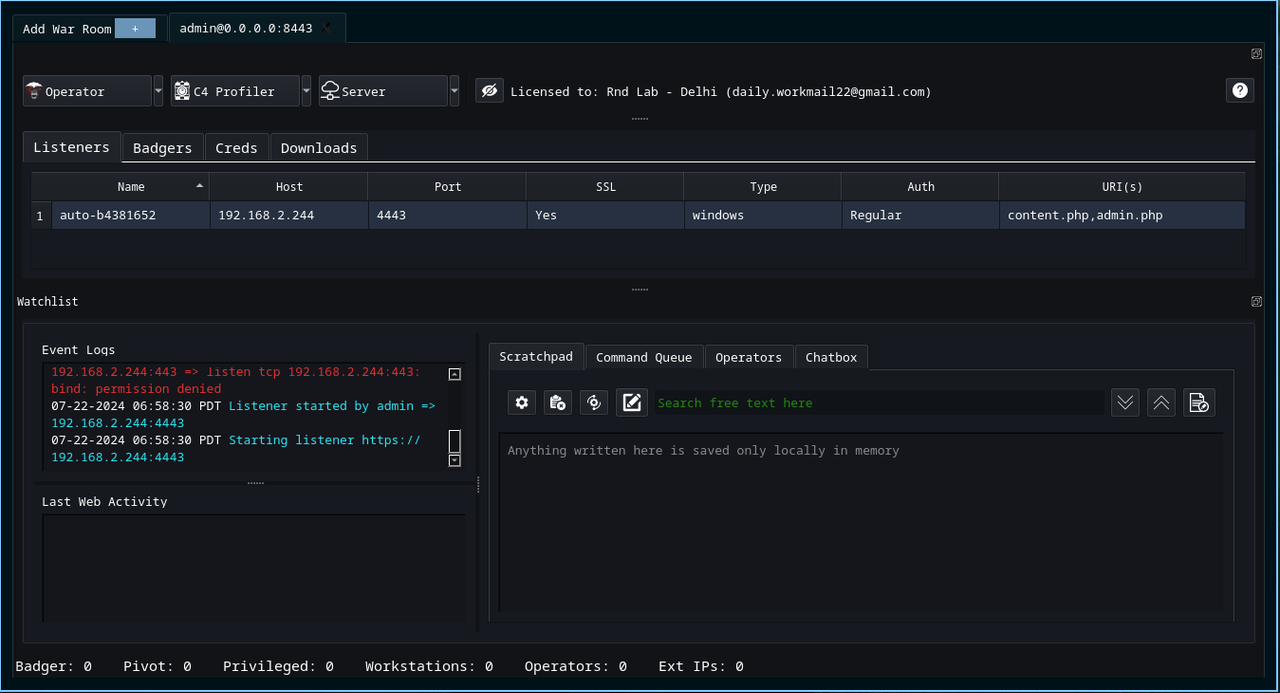Click the plus button beside Add War Room
1280x693 pixels.
coord(135,29)
